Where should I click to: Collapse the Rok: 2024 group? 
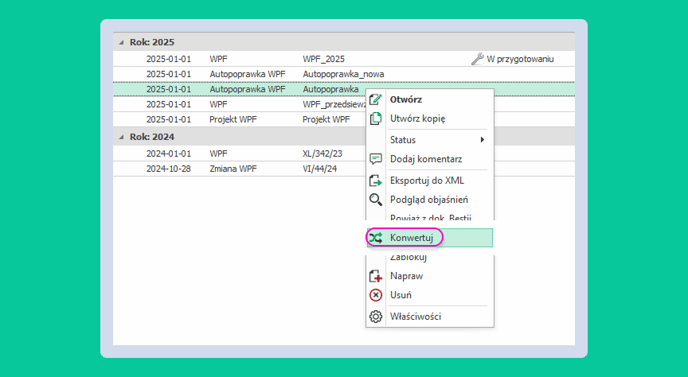click(121, 137)
